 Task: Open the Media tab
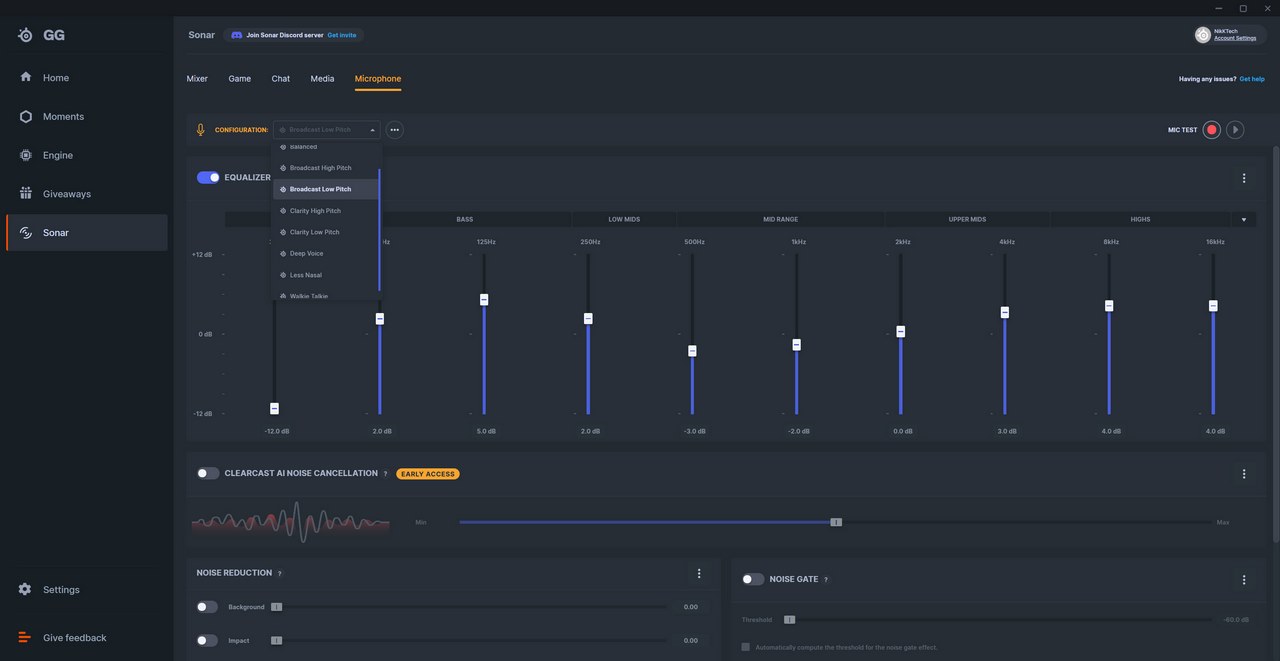click(322, 79)
